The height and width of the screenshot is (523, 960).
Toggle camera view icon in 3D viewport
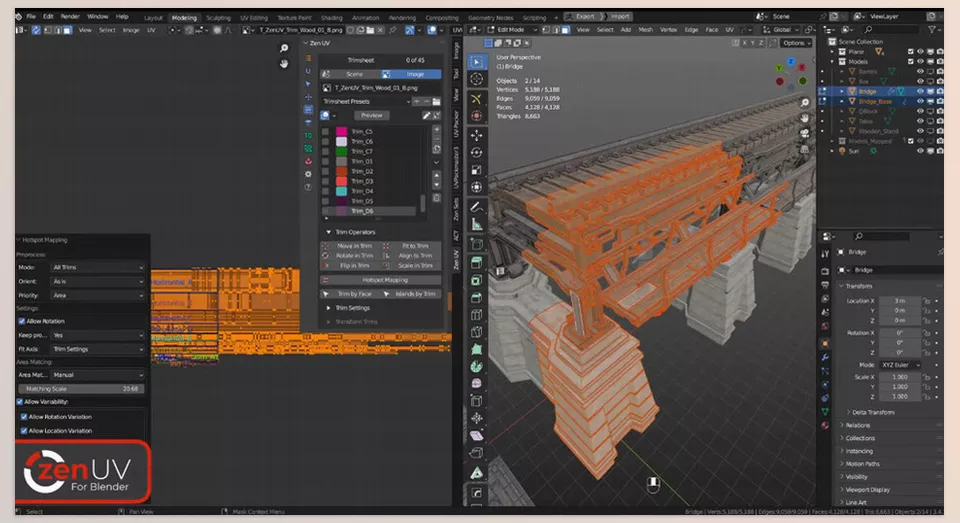pyautogui.click(x=804, y=133)
